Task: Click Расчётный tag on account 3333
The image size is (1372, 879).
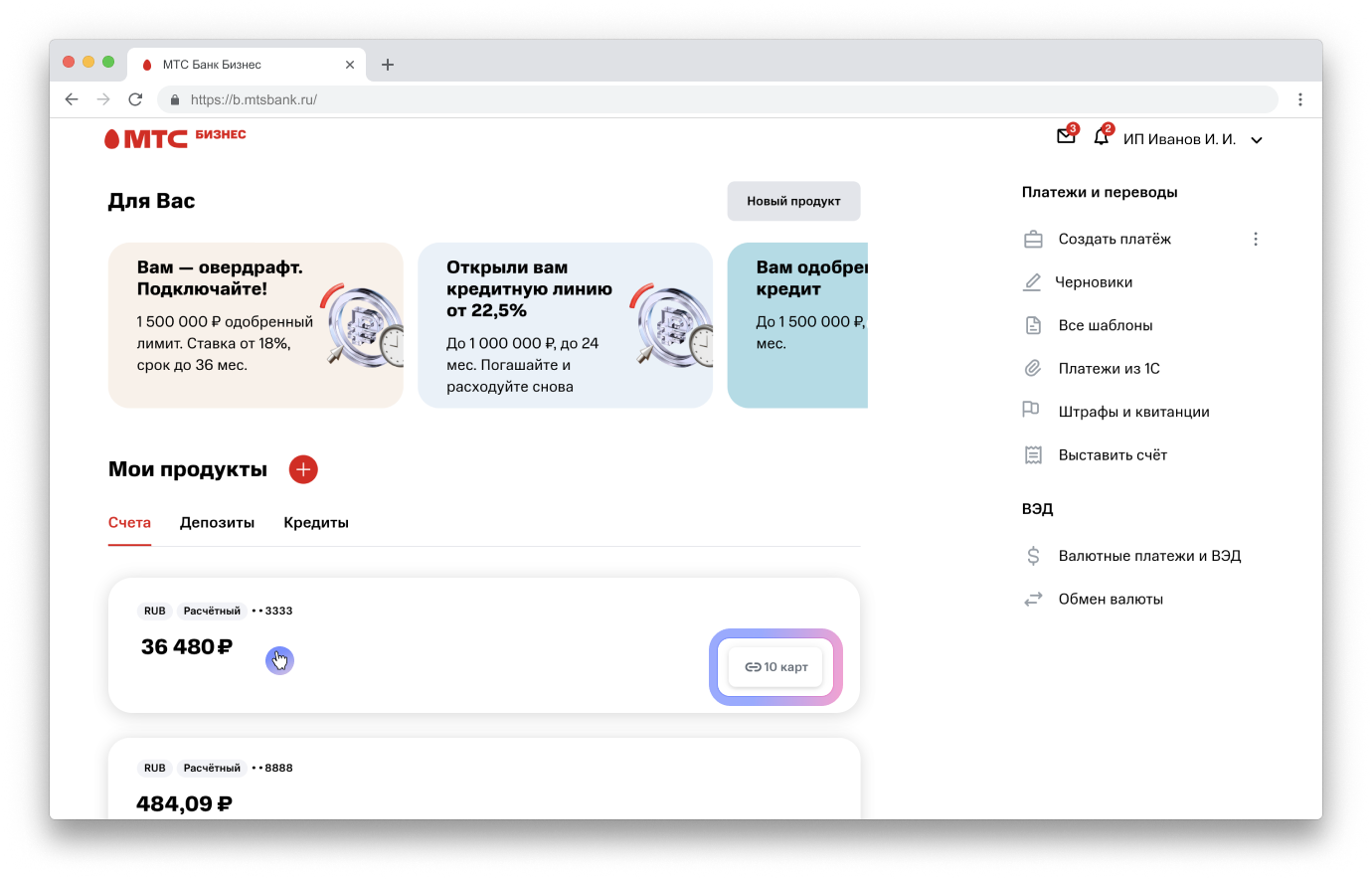Action: [212, 611]
